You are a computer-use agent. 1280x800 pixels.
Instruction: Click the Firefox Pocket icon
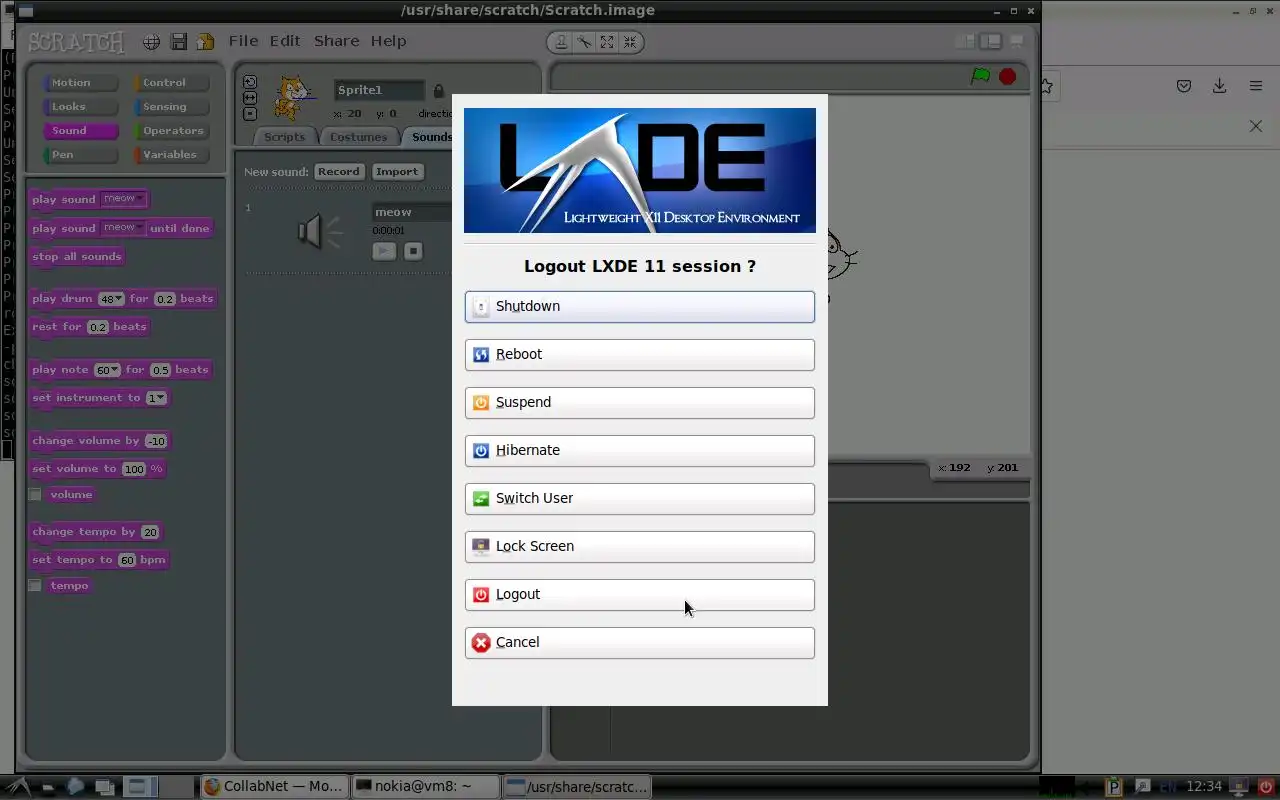click(1183, 87)
